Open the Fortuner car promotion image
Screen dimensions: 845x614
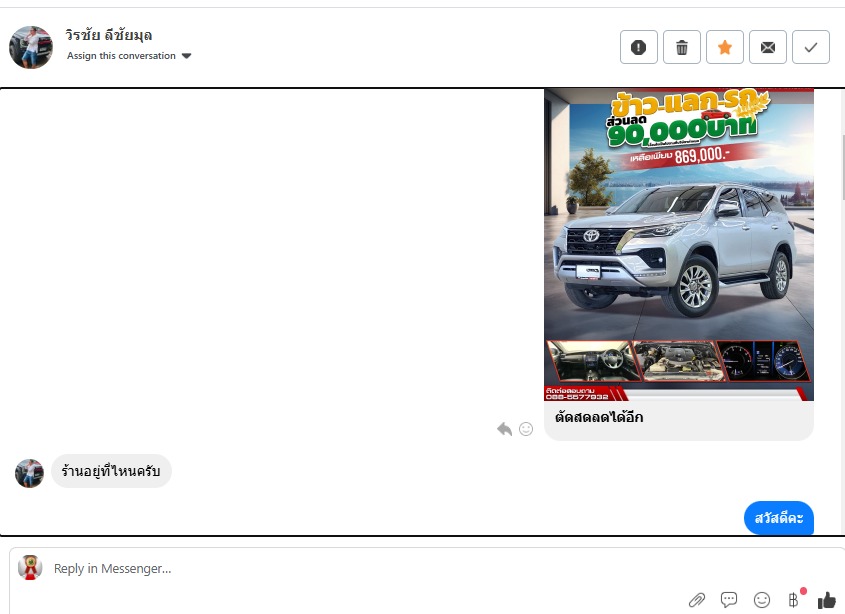678,245
